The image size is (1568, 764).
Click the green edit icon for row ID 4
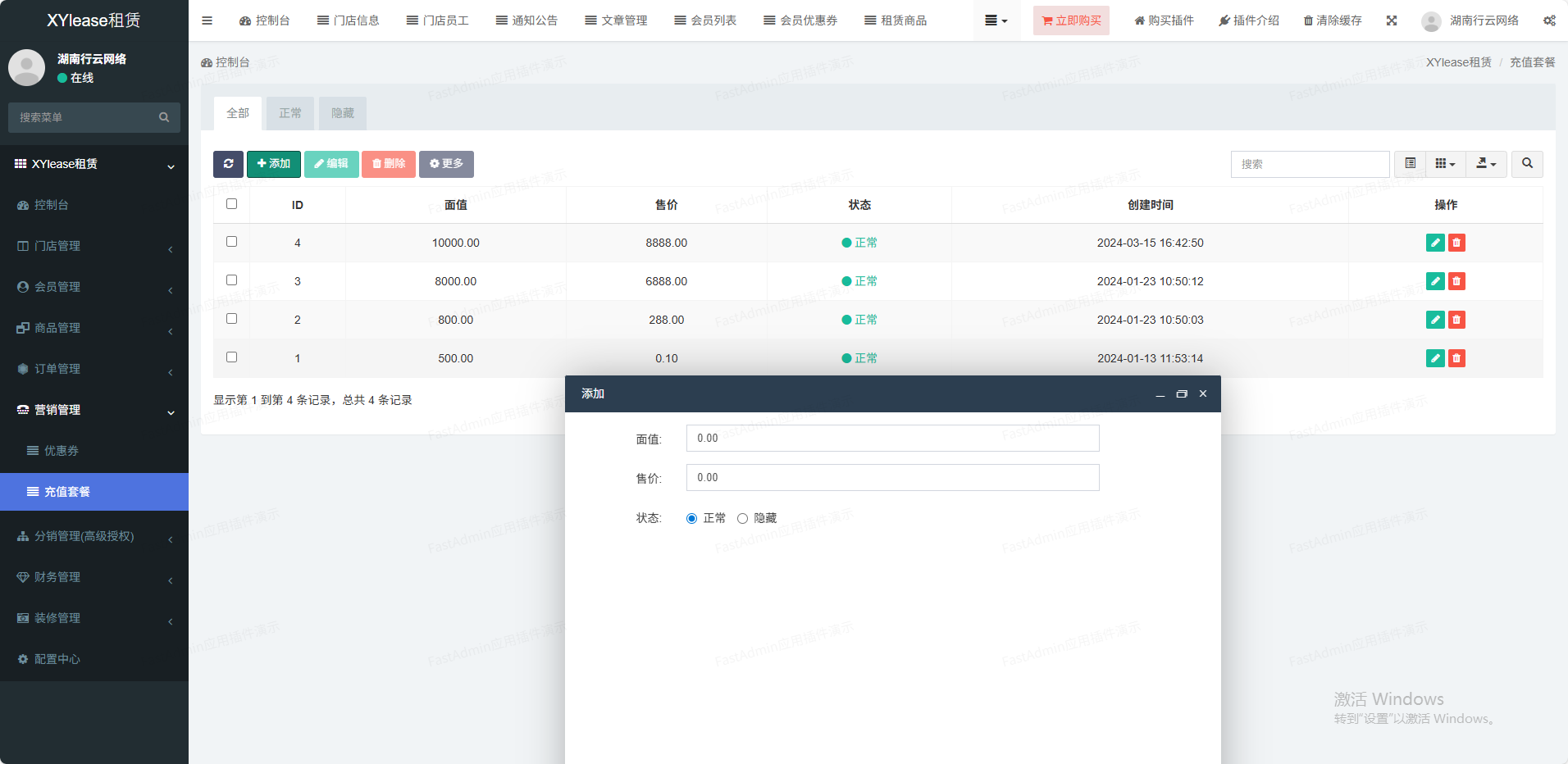click(x=1434, y=243)
